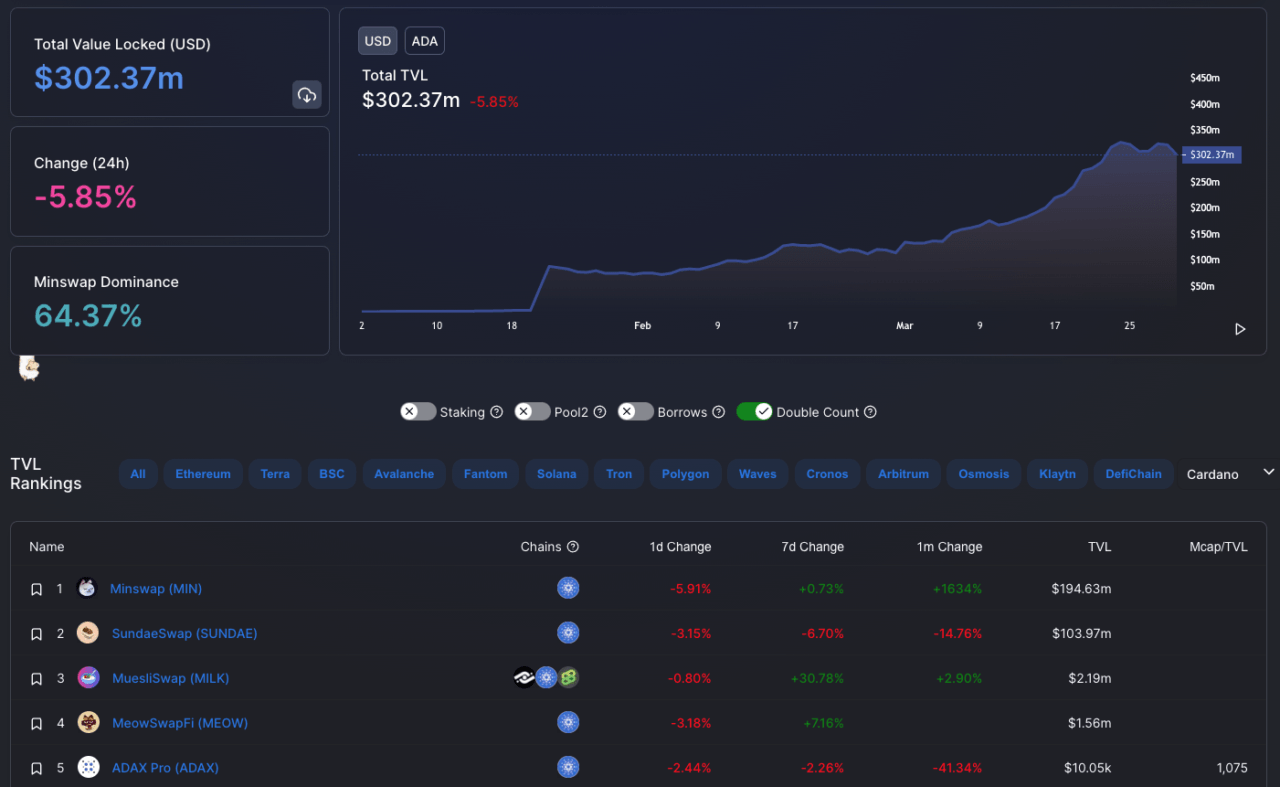Sort table by the Name column header
The height and width of the screenshot is (787, 1280).
[x=47, y=547]
